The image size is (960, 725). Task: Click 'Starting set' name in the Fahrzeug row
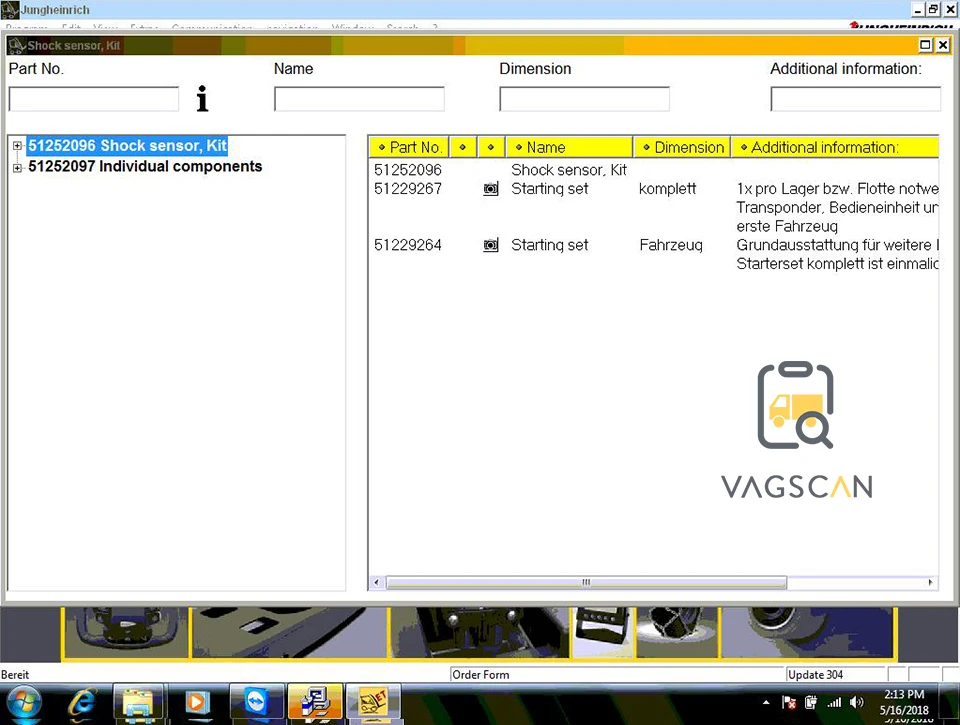[549, 245]
